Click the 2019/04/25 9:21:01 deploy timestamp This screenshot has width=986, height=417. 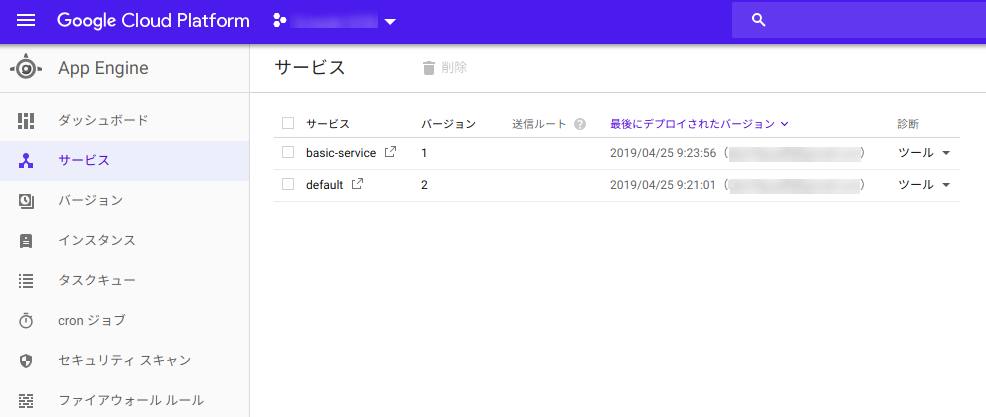663,185
